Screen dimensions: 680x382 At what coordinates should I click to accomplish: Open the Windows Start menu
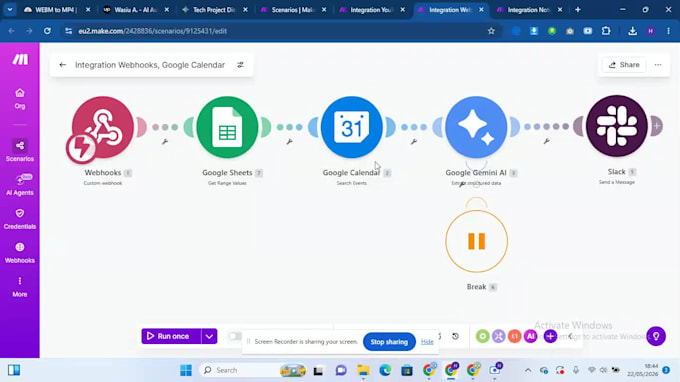[186, 370]
